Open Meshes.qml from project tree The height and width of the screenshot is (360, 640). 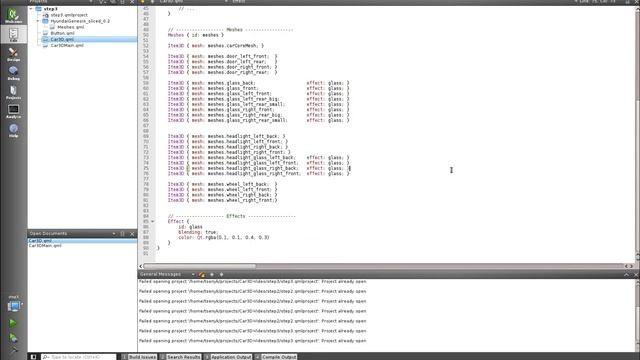click(x=70, y=27)
